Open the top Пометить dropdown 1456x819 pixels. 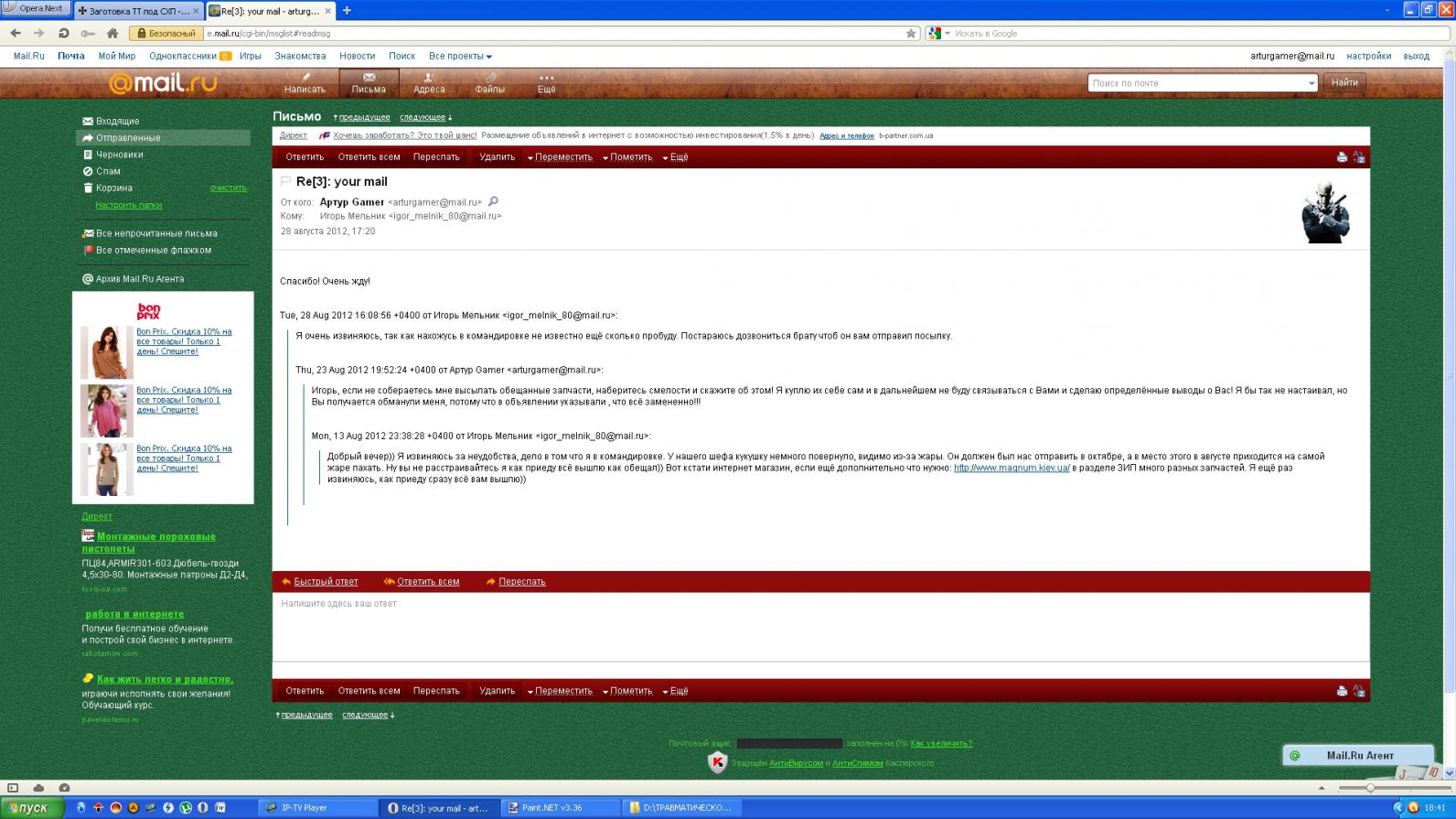tap(627, 157)
